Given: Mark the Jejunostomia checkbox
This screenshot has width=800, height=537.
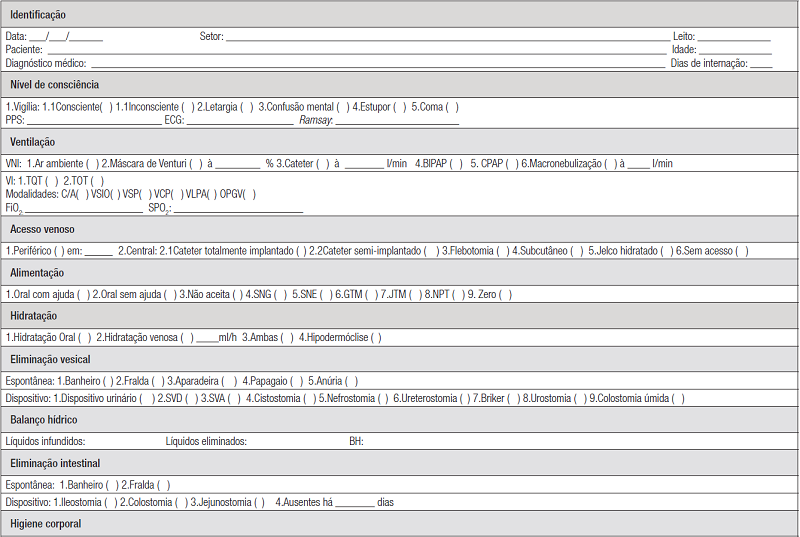Looking at the screenshot, I should pyautogui.click(x=259, y=502).
